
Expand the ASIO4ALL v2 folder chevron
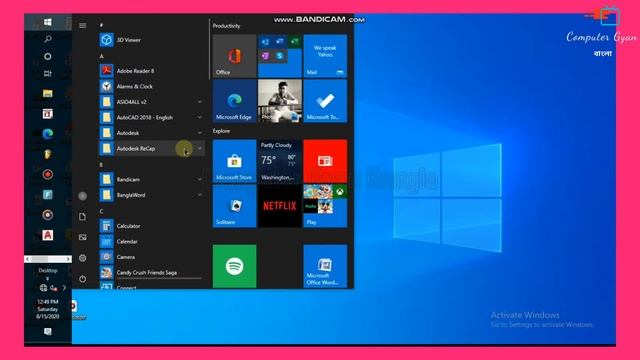tap(200, 102)
